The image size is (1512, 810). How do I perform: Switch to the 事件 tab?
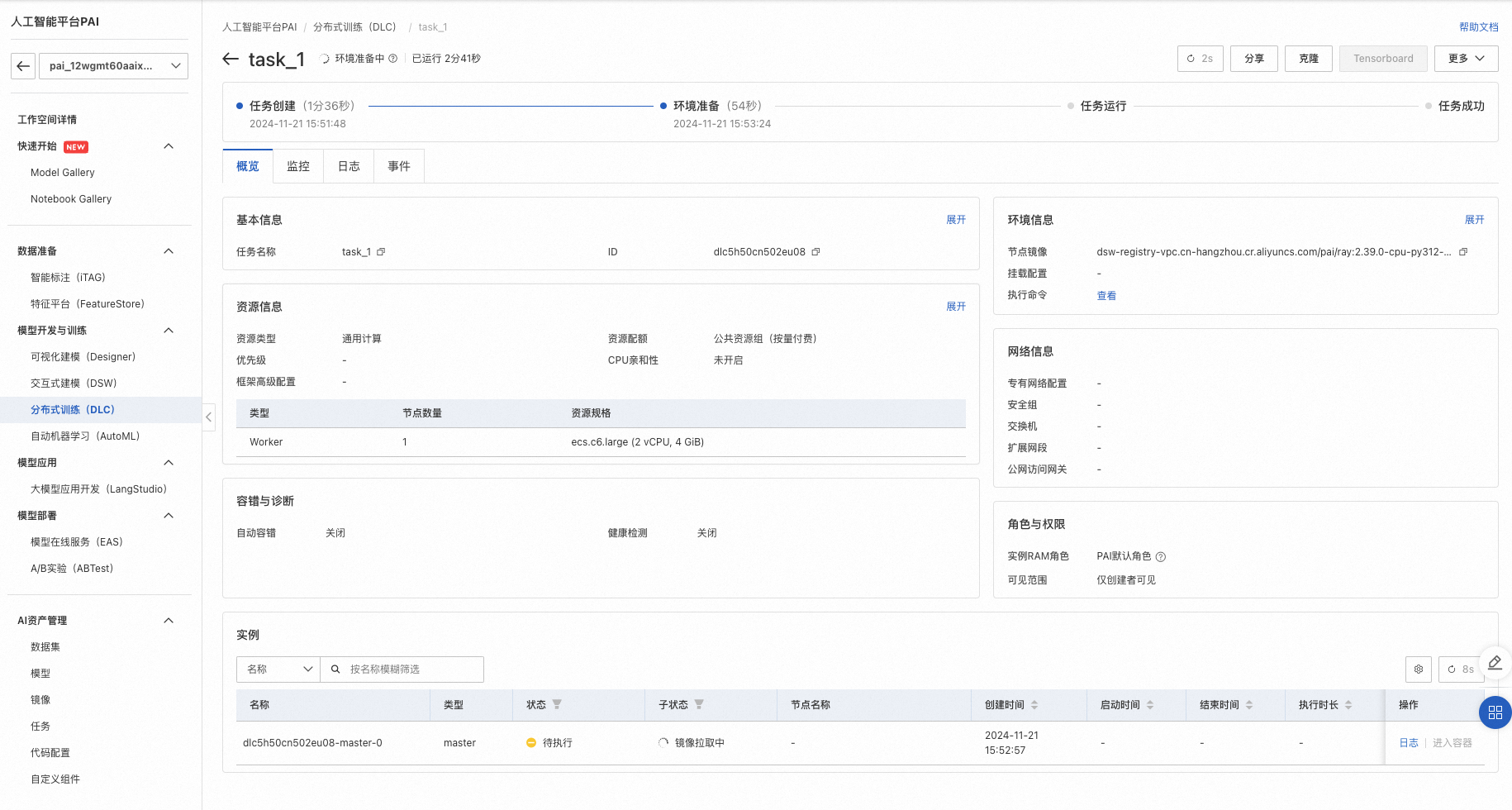(x=399, y=166)
